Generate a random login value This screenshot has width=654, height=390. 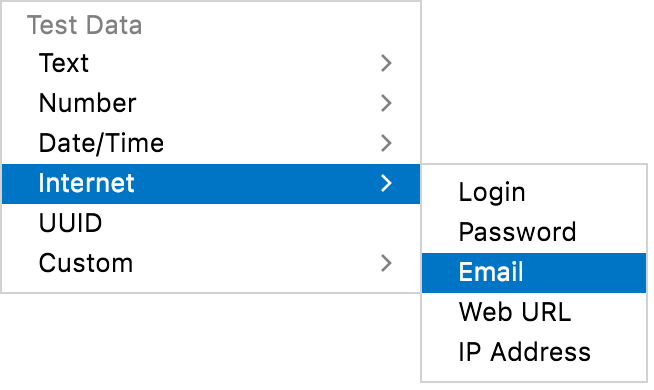coord(534,192)
